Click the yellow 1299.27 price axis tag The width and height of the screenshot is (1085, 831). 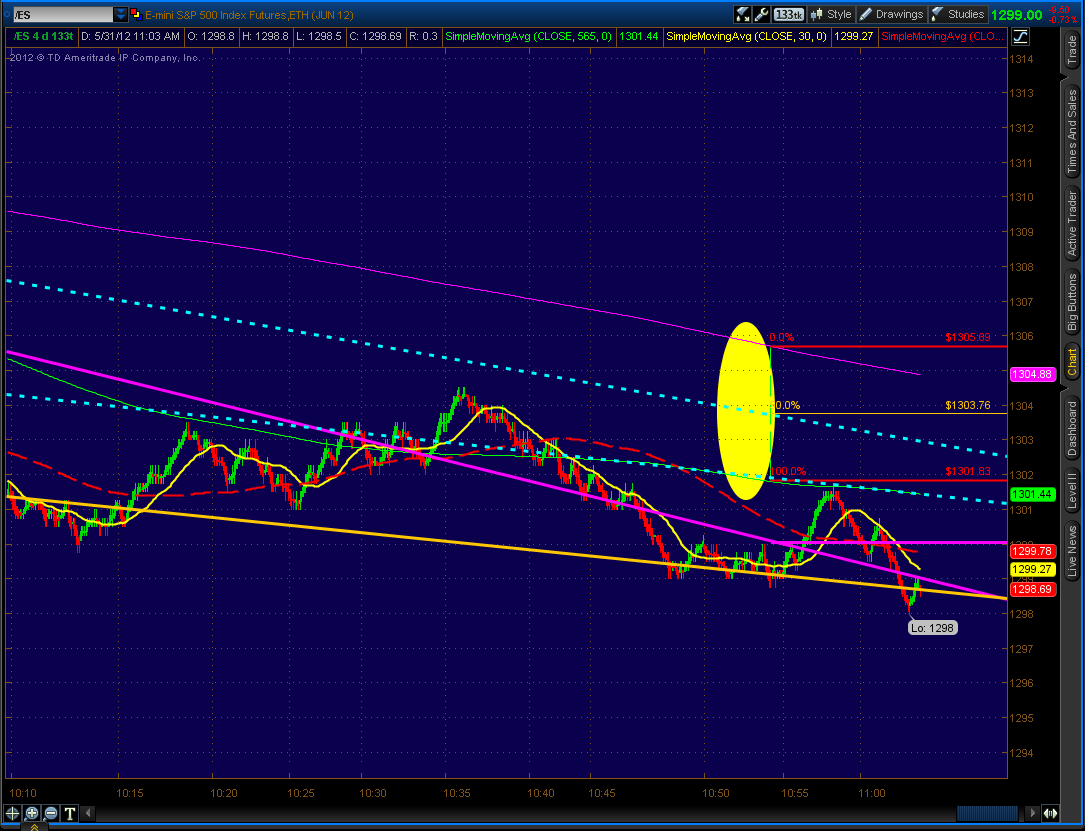pyautogui.click(x=1033, y=569)
